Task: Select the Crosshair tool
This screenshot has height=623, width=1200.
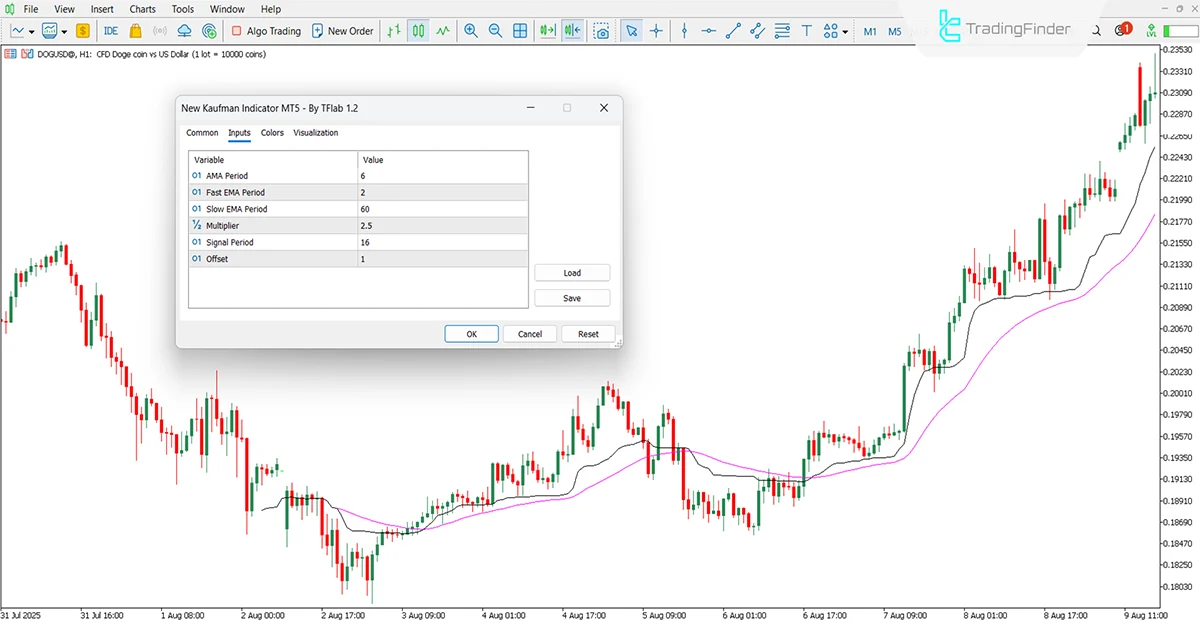Action: [x=655, y=31]
